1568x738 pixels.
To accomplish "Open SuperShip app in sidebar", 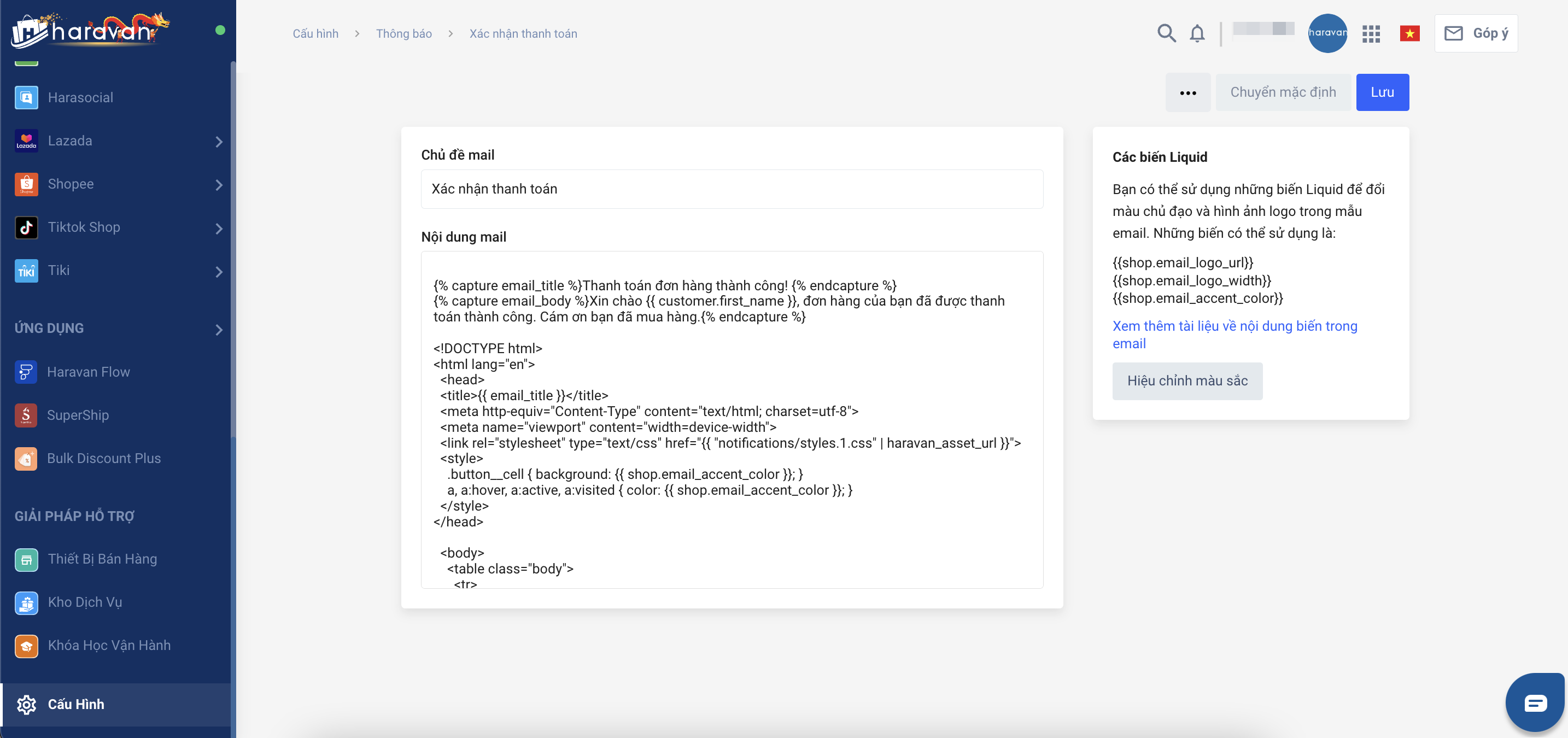I will (x=77, y=415).
